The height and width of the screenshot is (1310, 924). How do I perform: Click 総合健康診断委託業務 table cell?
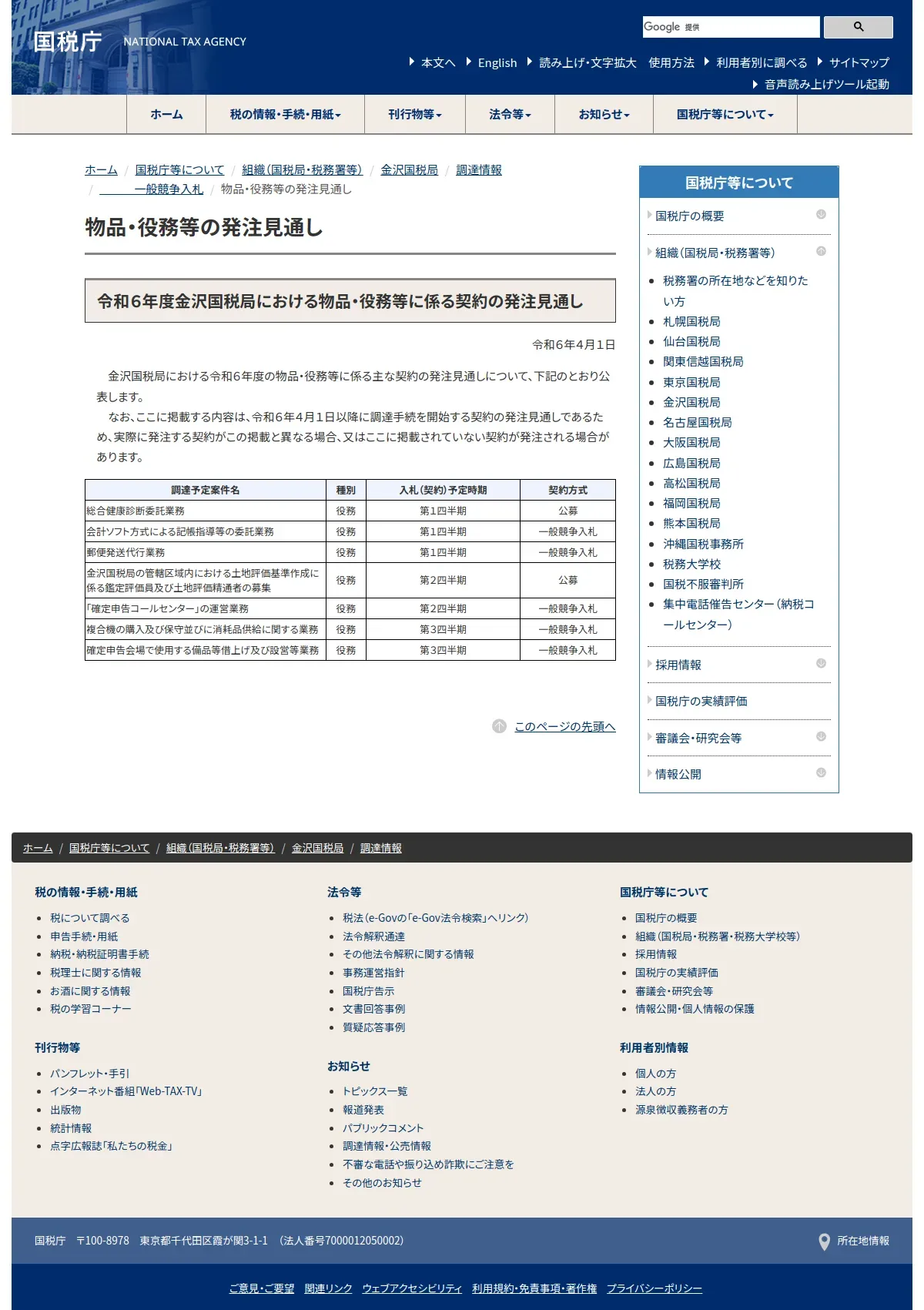click(x=206, y=511)
